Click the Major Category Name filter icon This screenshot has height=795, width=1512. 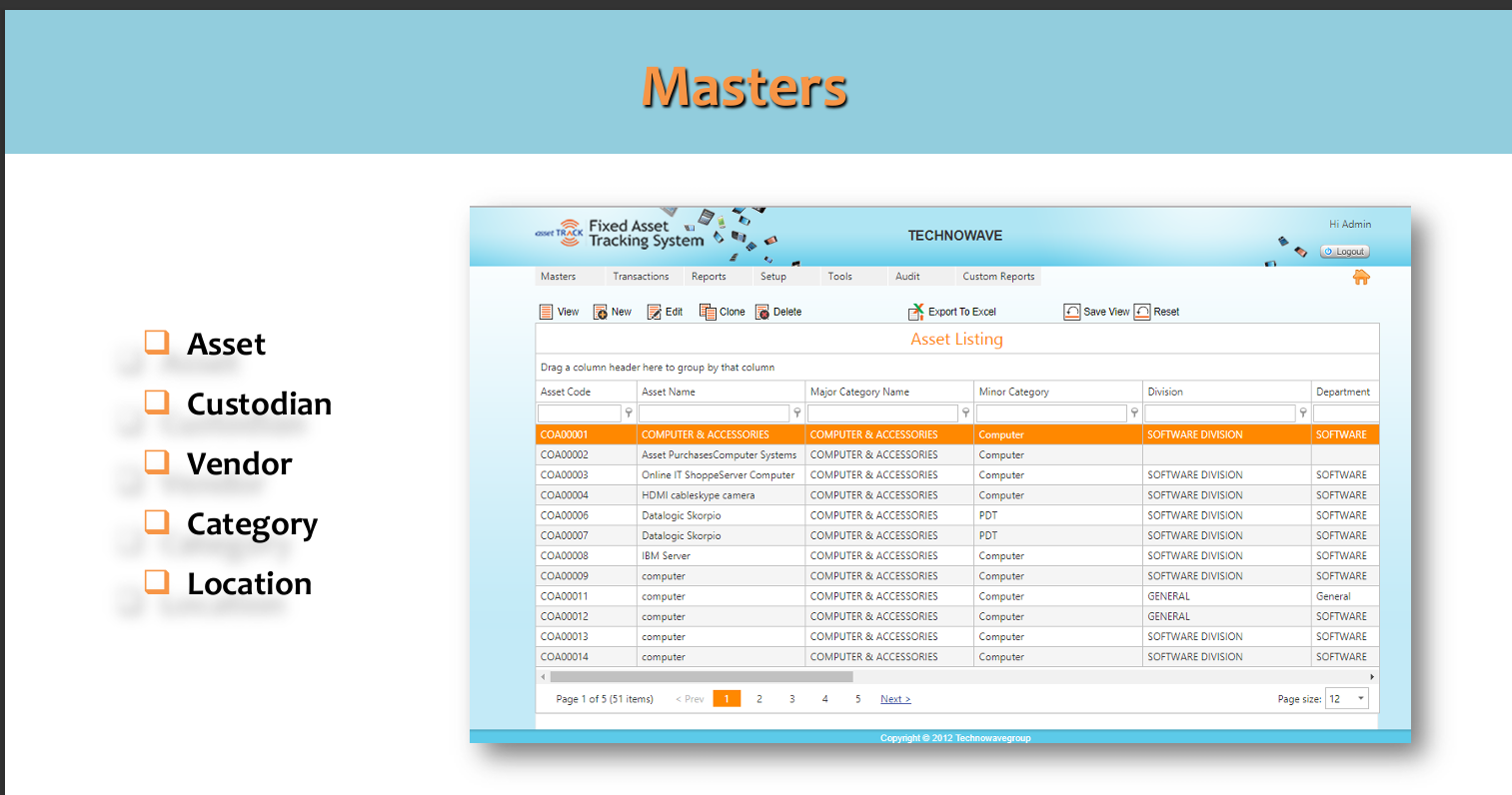point(966,412)
